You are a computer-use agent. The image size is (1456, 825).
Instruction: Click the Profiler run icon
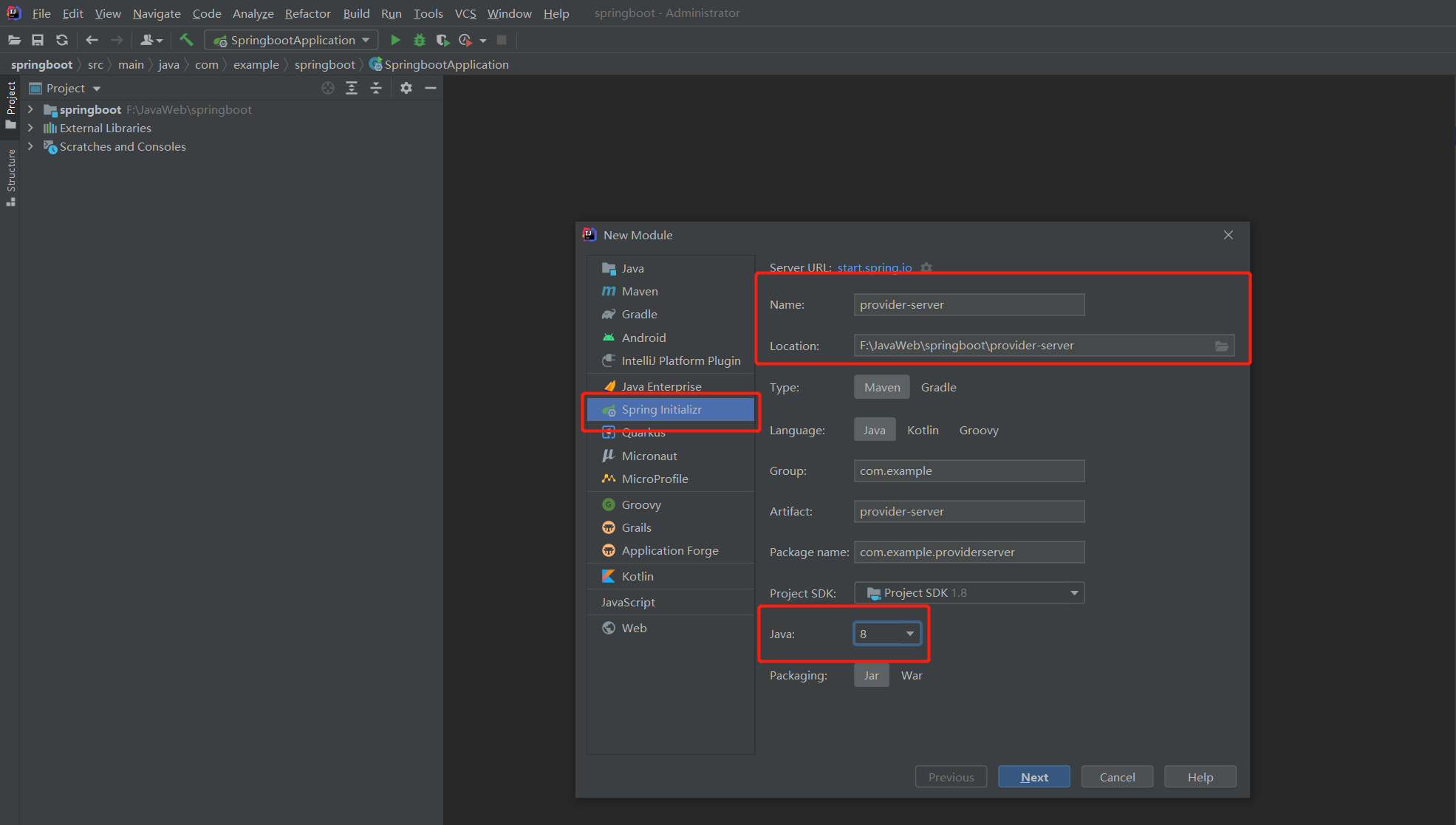point(465,40)
